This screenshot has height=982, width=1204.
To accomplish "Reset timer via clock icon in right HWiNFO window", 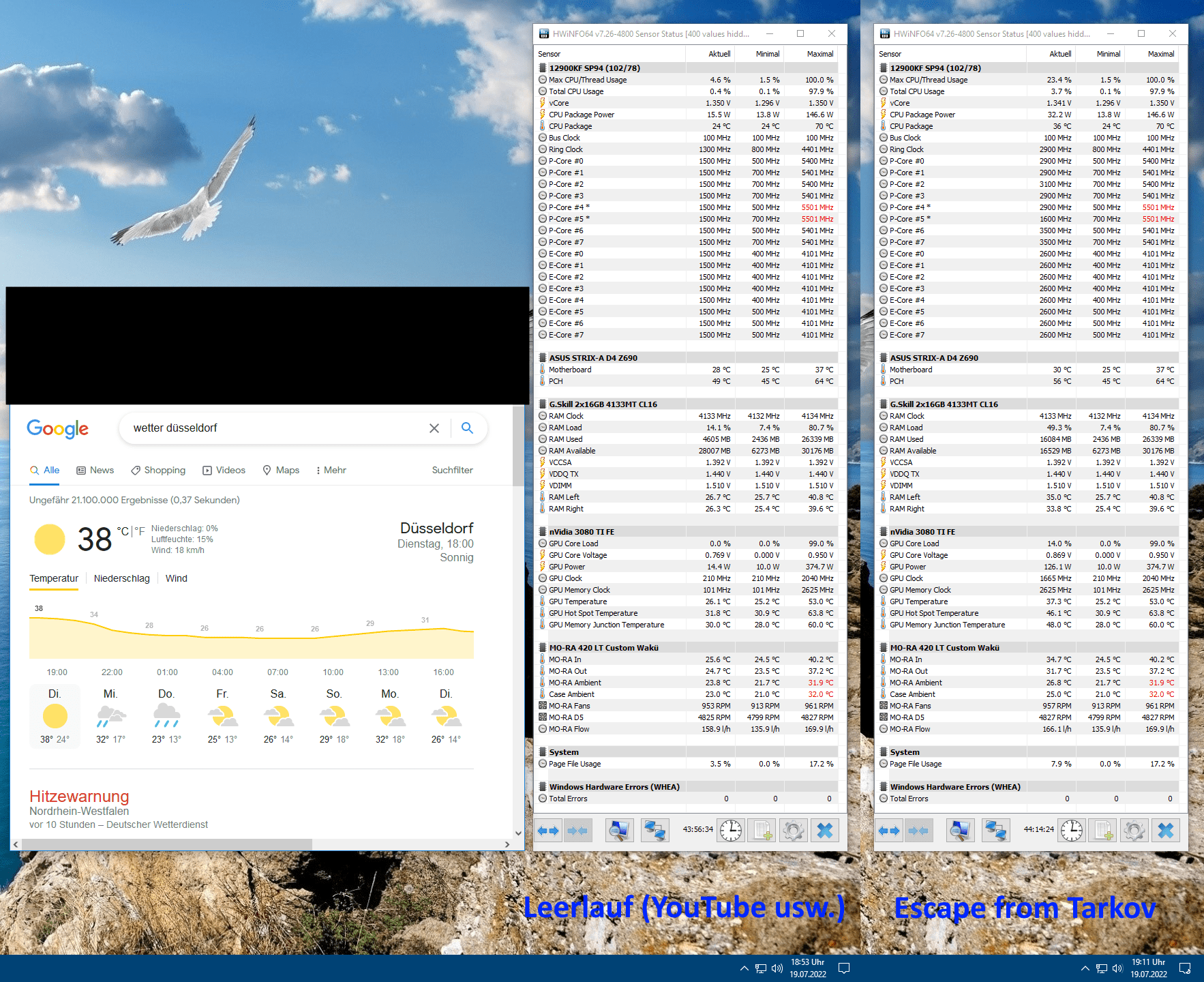I will click(x=1072, y=831).
